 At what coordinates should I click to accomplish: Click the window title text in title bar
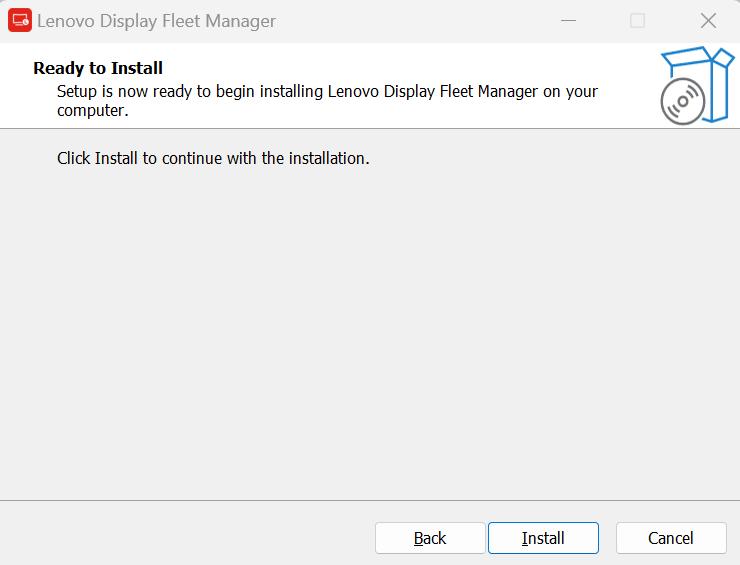pos(156,21)
